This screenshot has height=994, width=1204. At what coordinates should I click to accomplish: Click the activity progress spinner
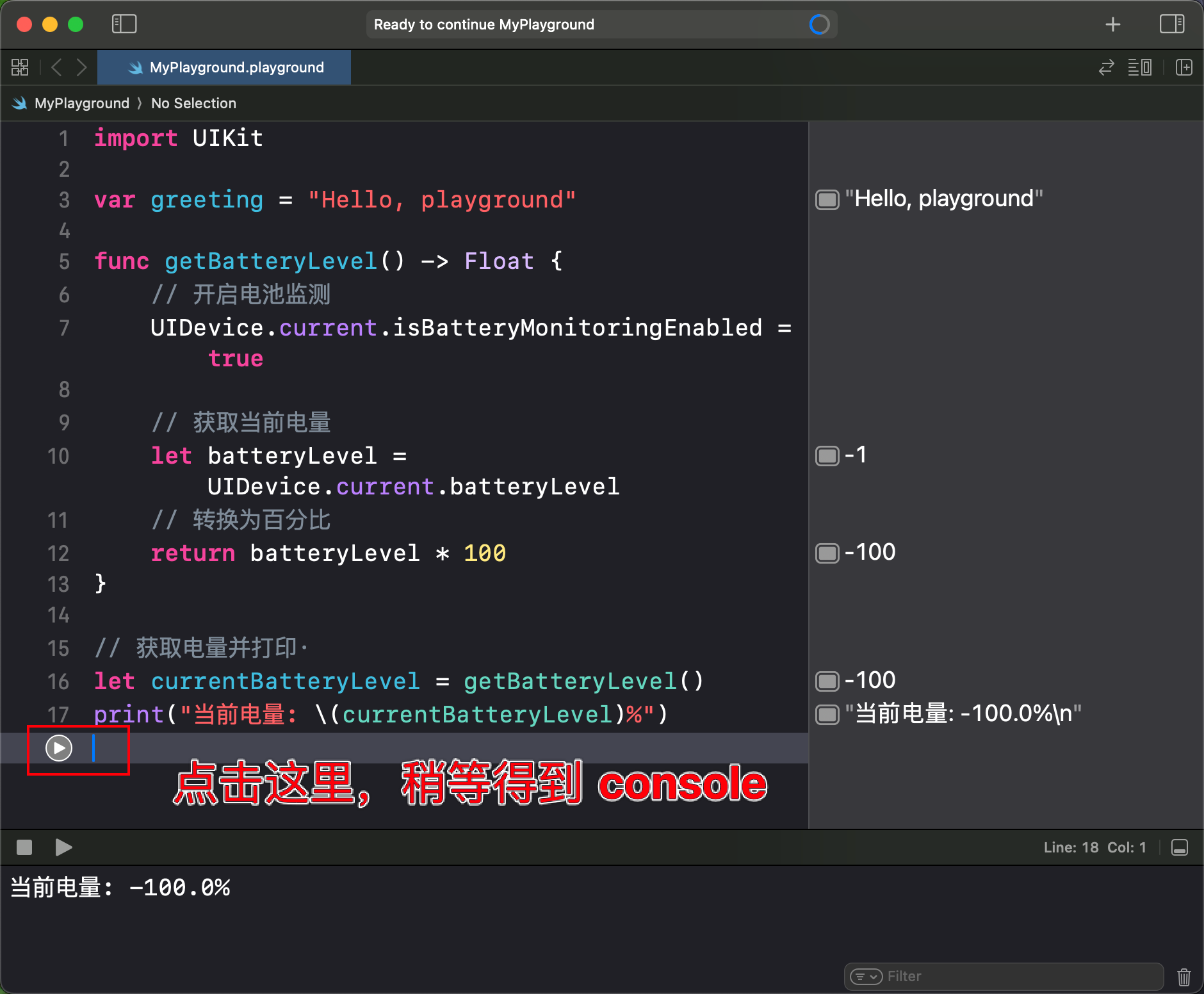(x=819, y=24)
